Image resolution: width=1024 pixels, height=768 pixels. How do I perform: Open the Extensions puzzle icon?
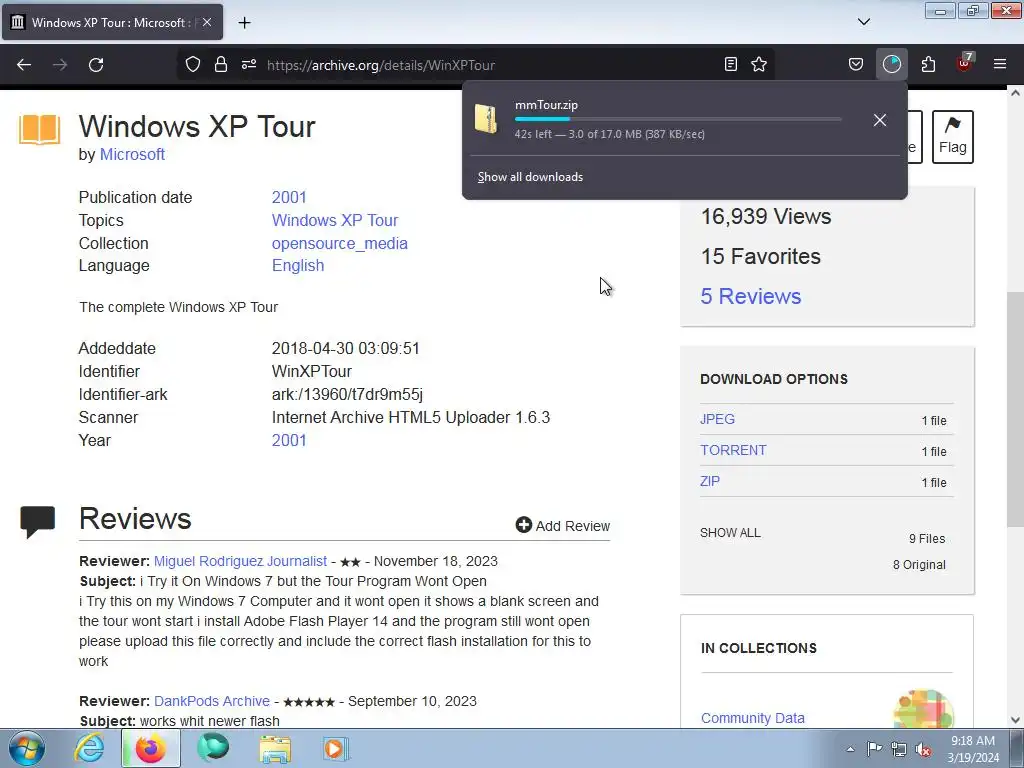[x=928, y=64]
